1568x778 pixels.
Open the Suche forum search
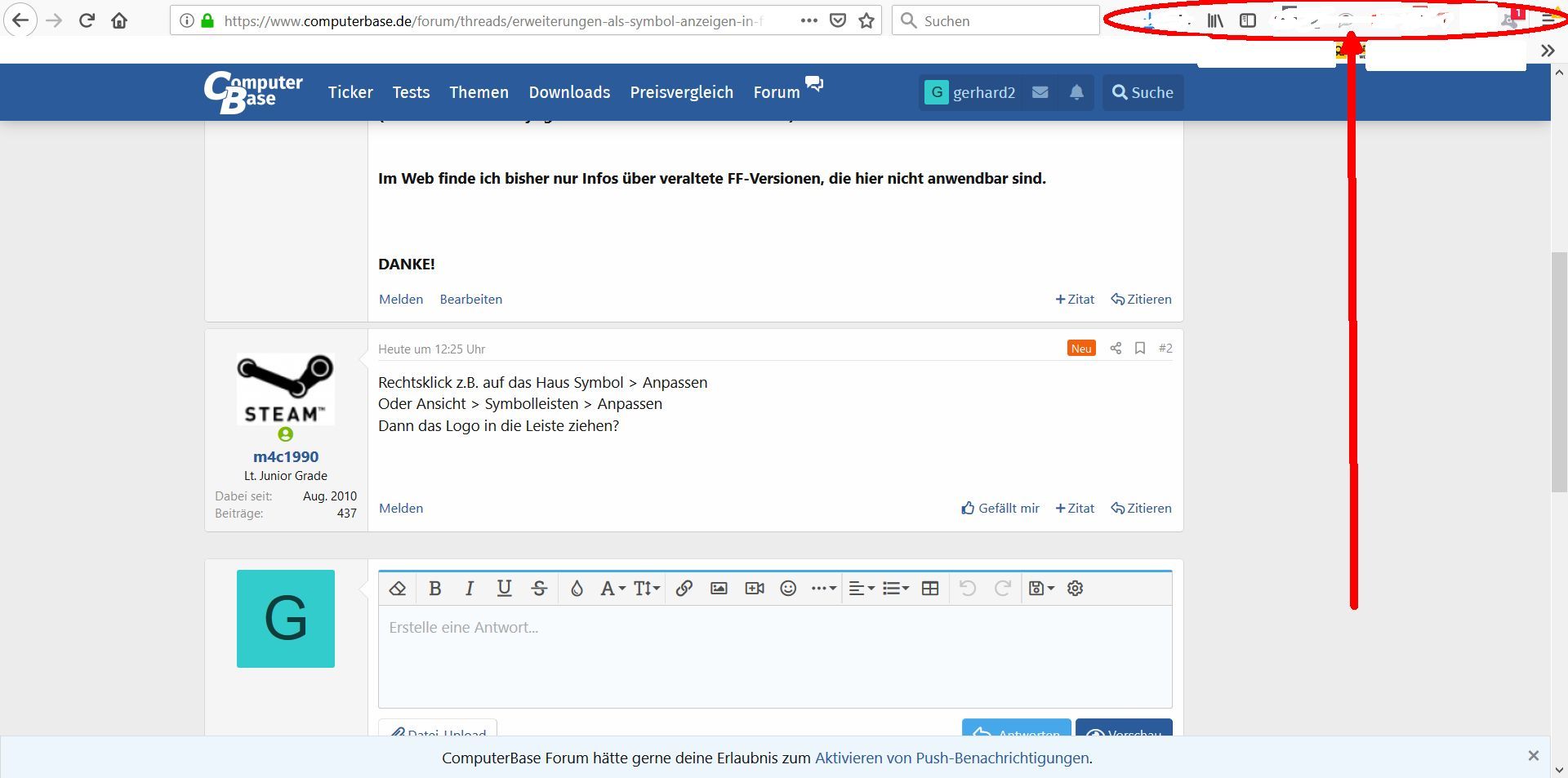pos(1143,92)
